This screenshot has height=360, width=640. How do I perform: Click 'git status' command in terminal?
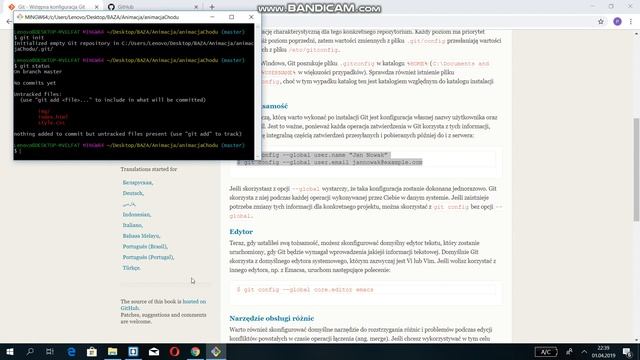point(34,66)
